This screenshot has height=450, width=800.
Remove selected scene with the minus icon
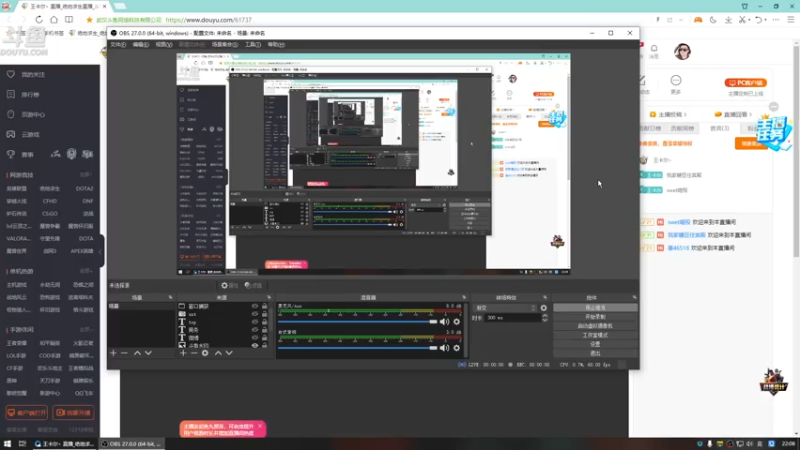124,353
